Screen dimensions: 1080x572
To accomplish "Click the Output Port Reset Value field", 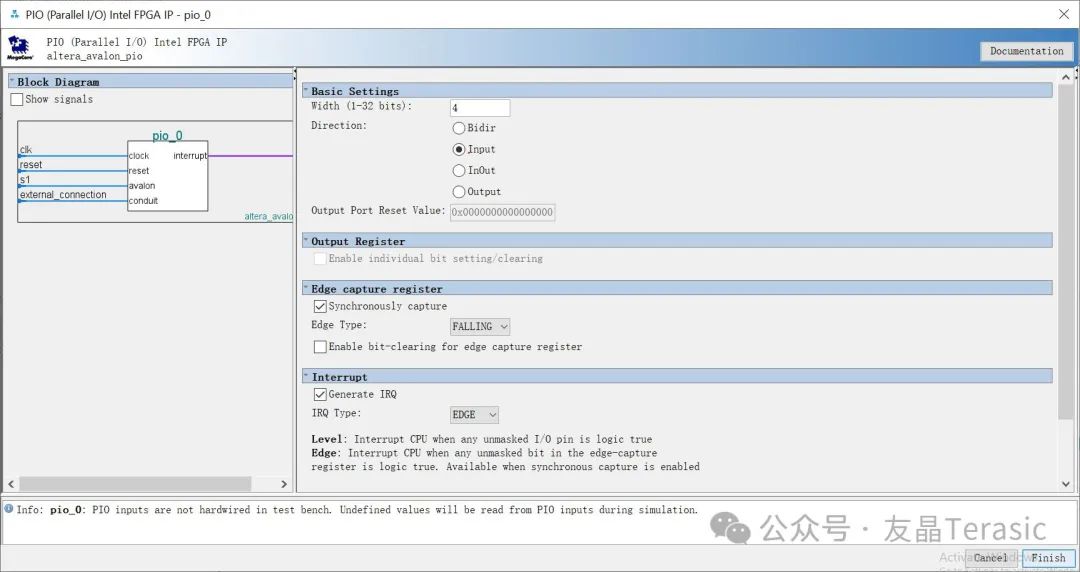I will (502, 212).
